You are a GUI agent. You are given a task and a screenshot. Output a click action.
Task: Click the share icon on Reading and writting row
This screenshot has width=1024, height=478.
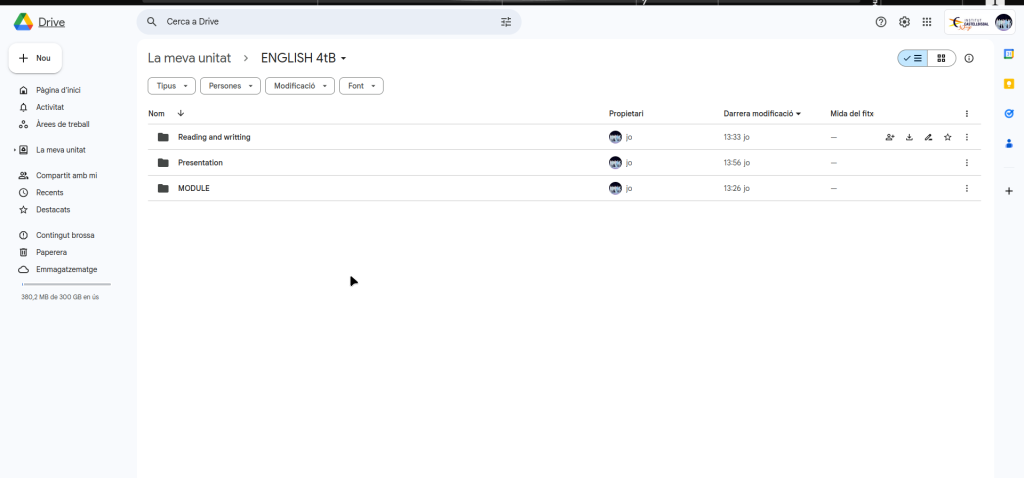(x=890, y=137)
